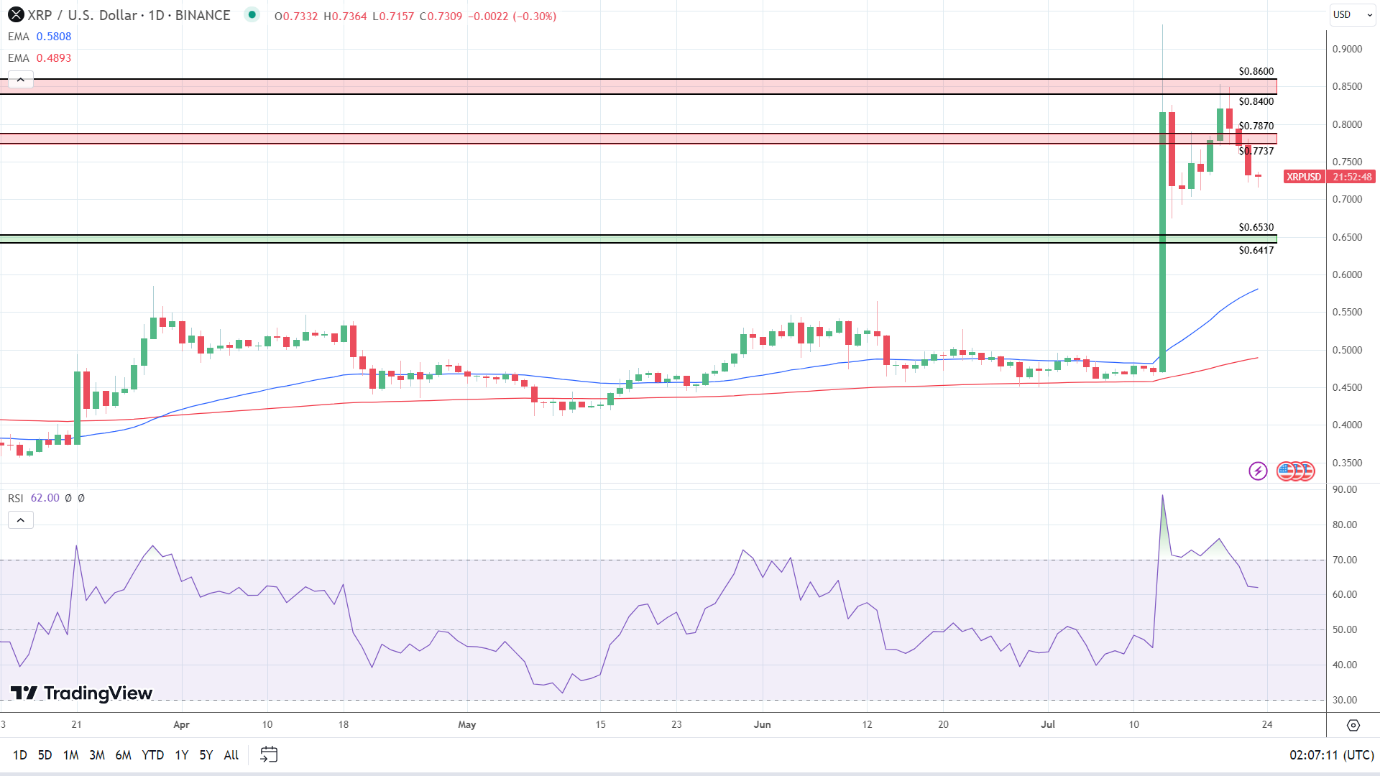Click the 21:52:48 bar countdown
Screen dimensions: 1380x776
tap(1352, 177)
